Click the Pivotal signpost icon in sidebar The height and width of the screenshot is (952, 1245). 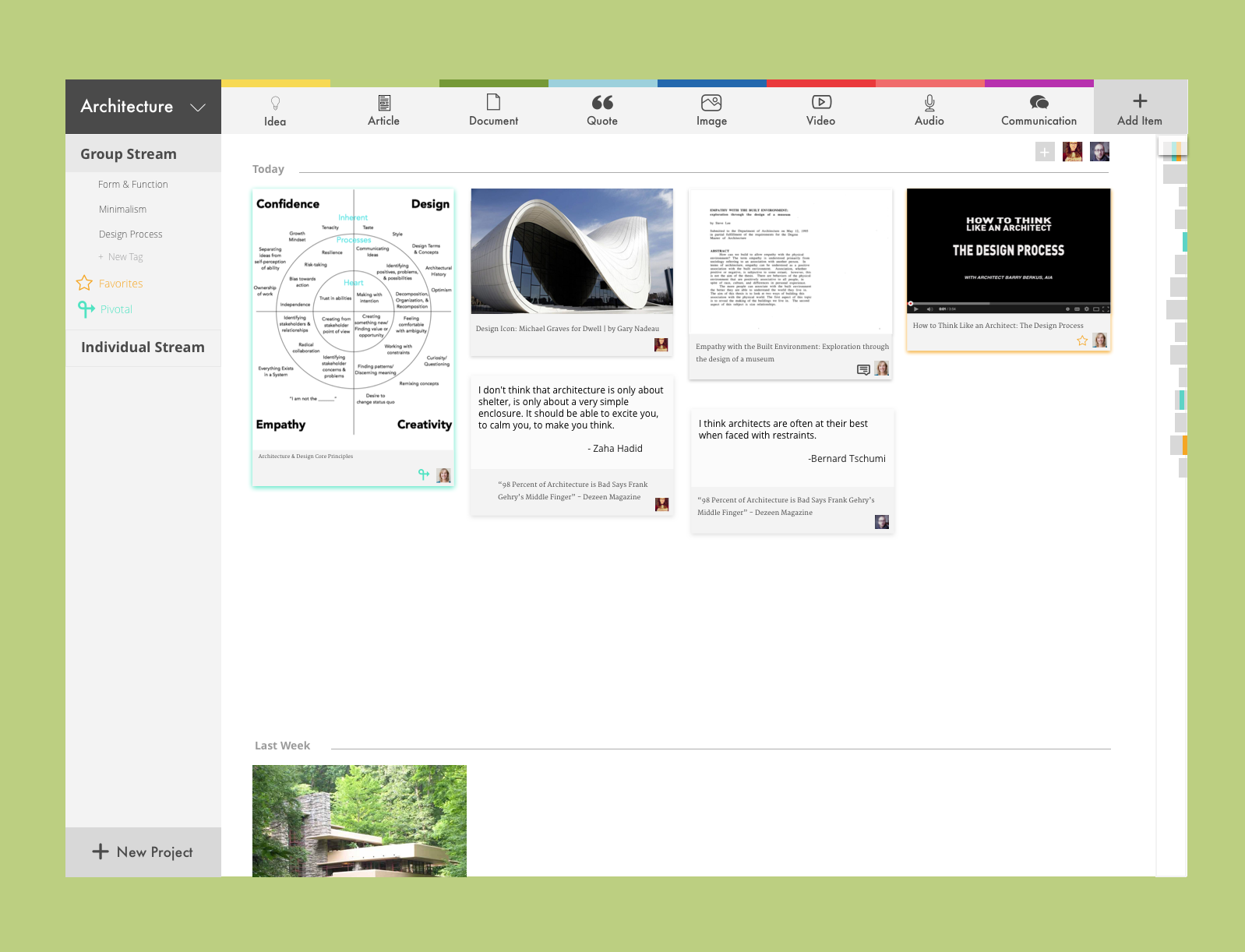point(86,309)
